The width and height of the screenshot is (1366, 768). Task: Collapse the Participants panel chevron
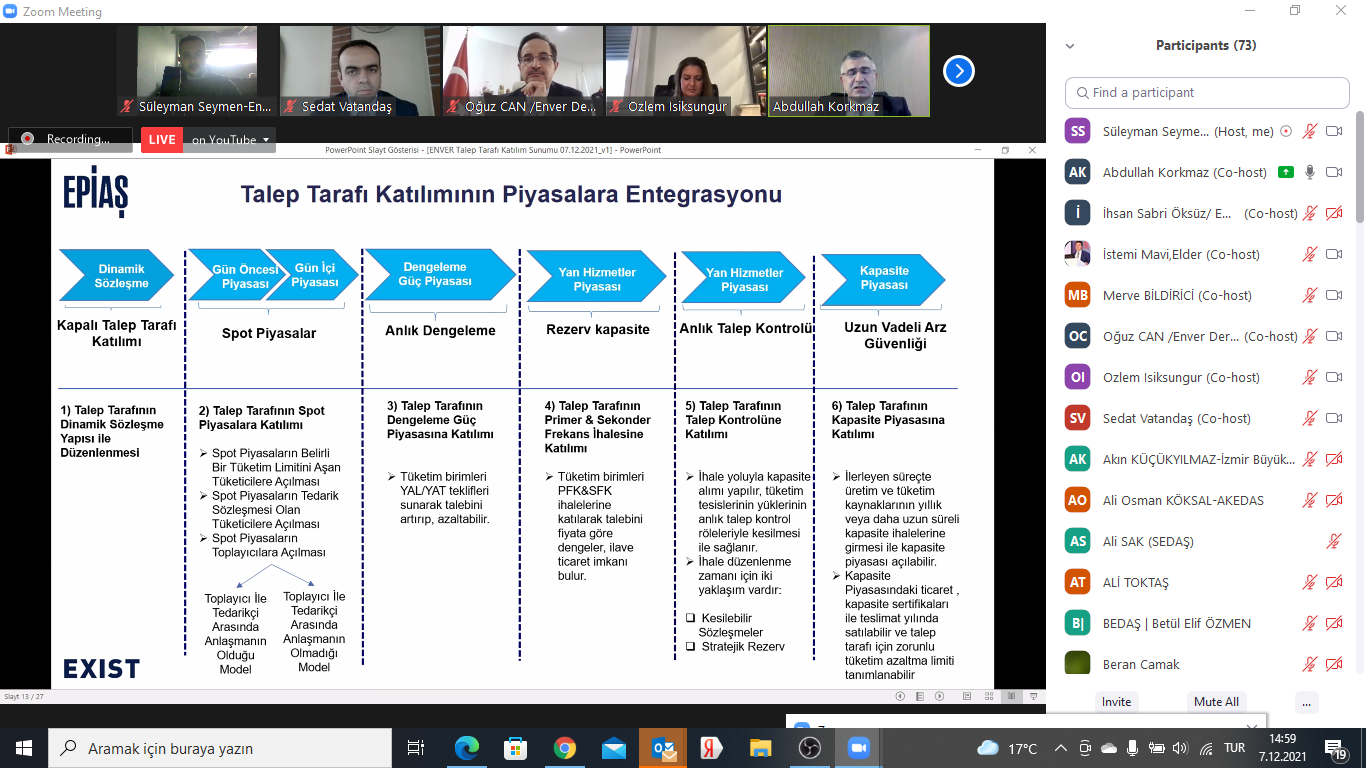click(x=1070, y=46)
